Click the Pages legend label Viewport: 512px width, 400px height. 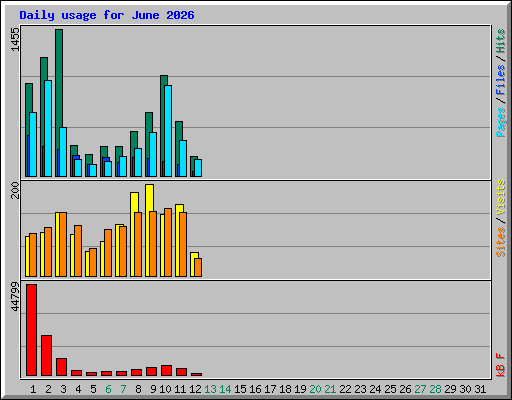pos(500,122)
